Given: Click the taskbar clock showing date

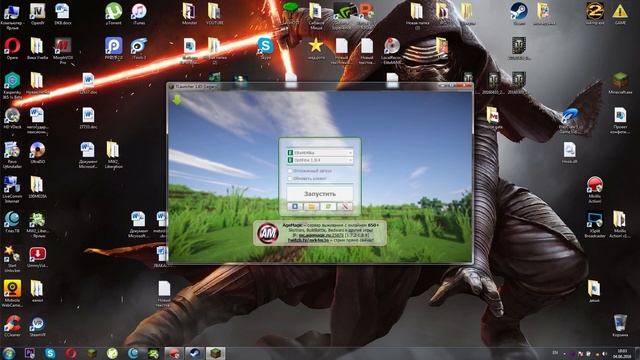Looking at the screenshot, I should 622,353.
